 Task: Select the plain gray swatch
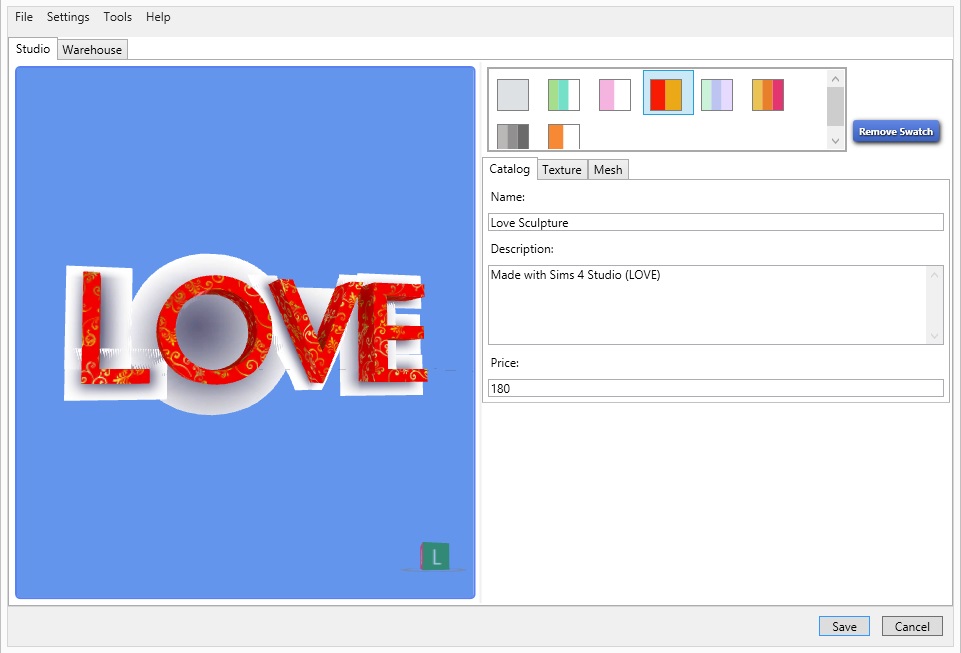[x=513, y=95]
